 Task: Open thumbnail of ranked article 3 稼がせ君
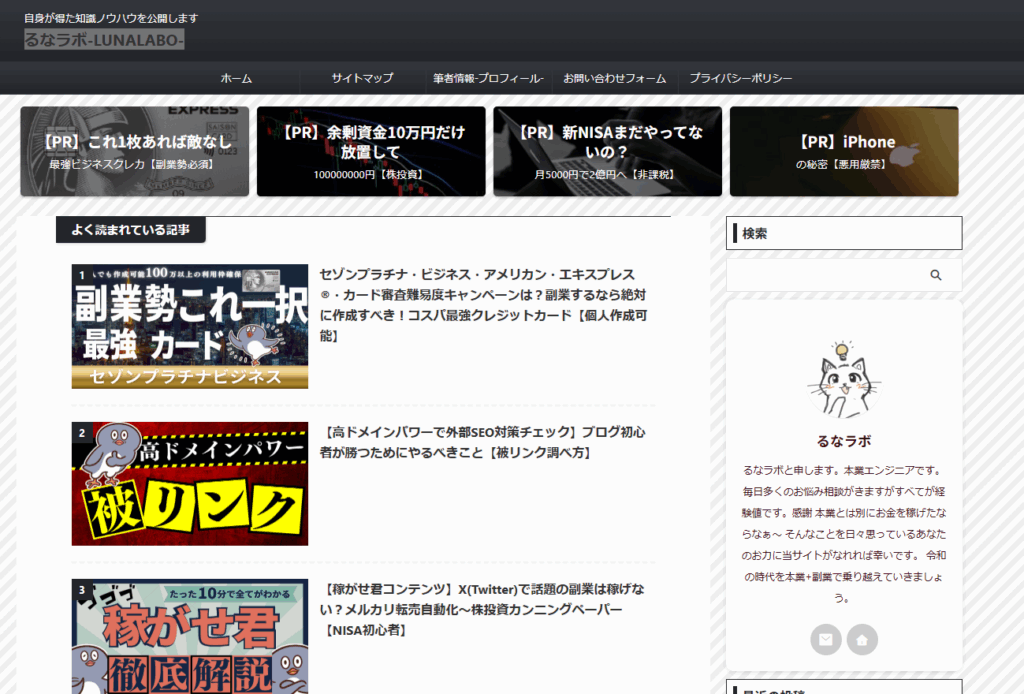(x=189, y=637)
